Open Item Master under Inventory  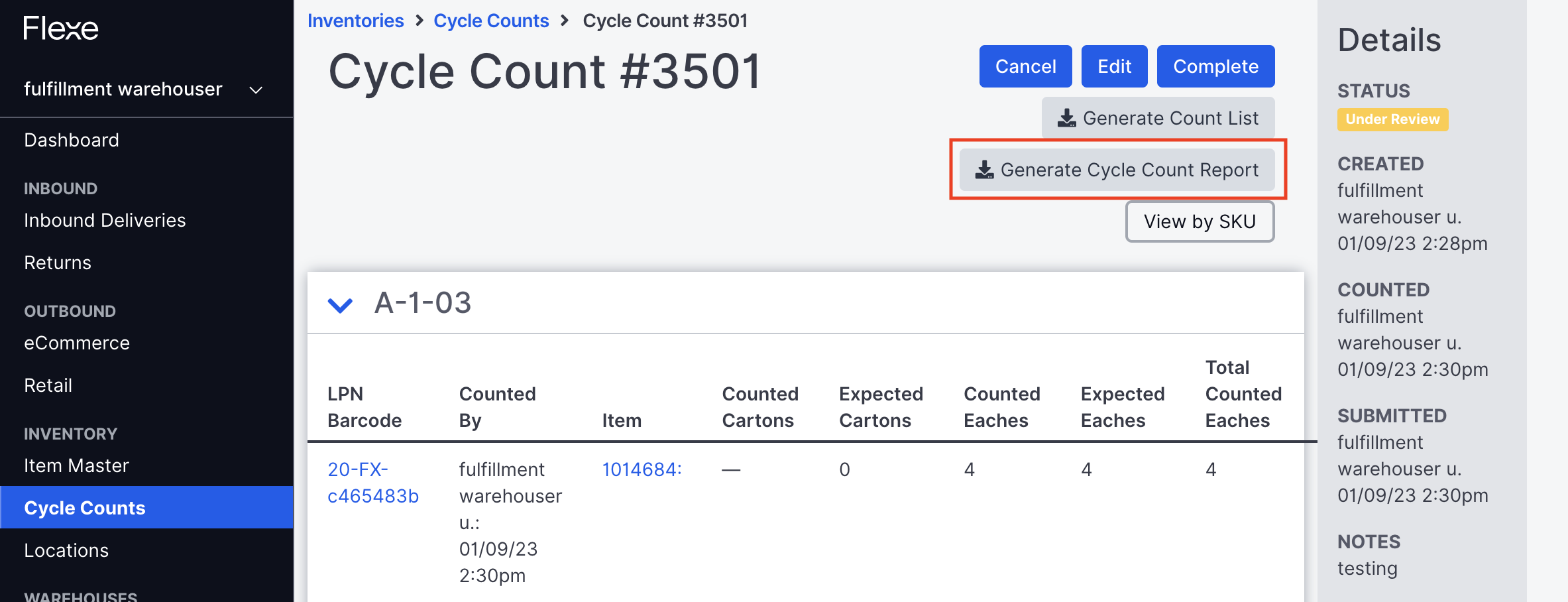click(x=76, y=465)
